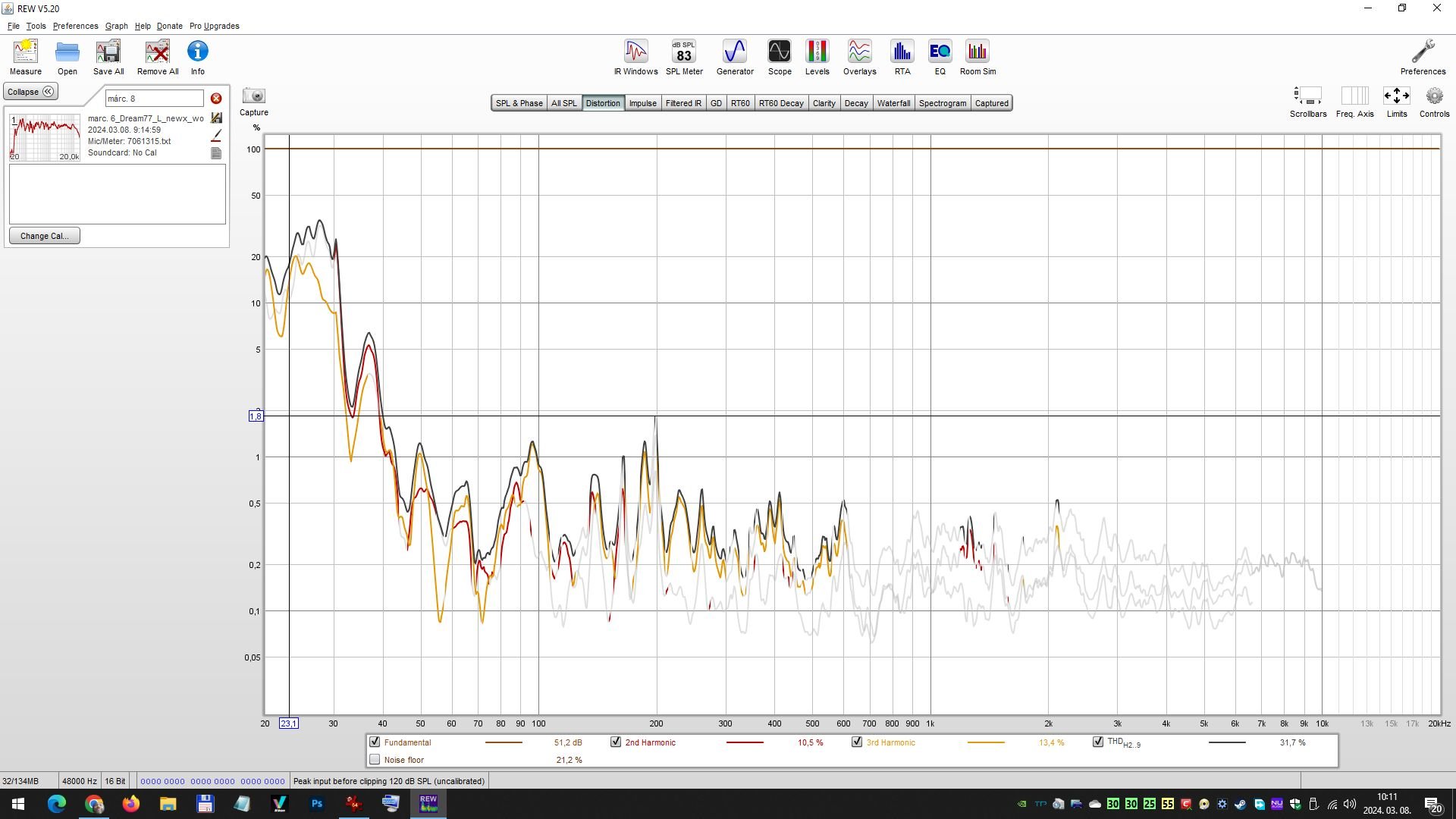The image size is (1456, 819).
Task: Click the Measure icon
Action: [25, 58]
